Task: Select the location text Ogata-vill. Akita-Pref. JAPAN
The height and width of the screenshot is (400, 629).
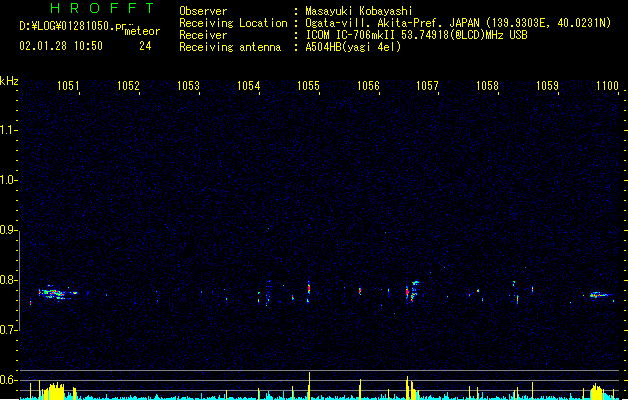Action: (392, 23)
